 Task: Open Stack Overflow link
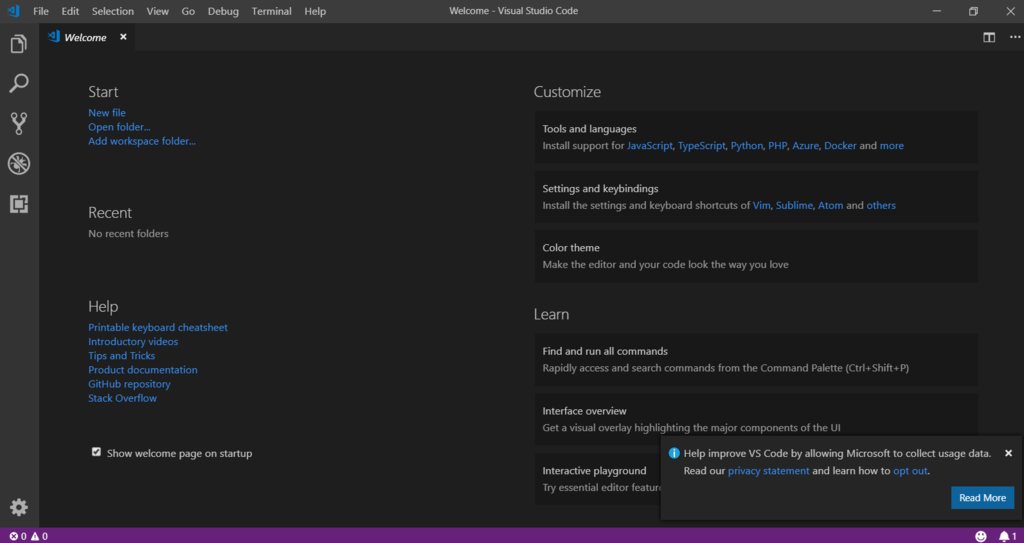123,398
